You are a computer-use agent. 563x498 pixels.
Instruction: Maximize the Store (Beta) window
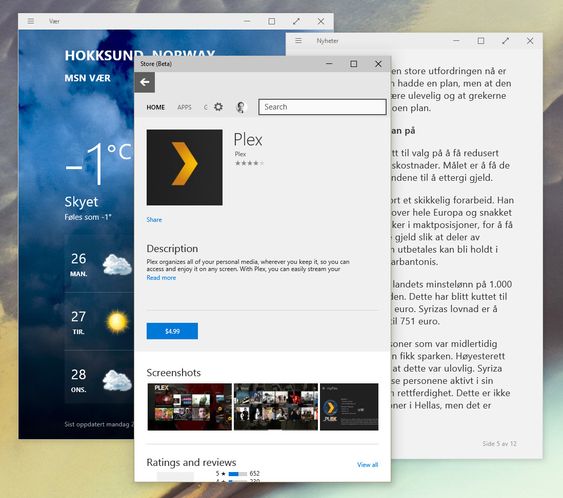click(x=354, y=64)
